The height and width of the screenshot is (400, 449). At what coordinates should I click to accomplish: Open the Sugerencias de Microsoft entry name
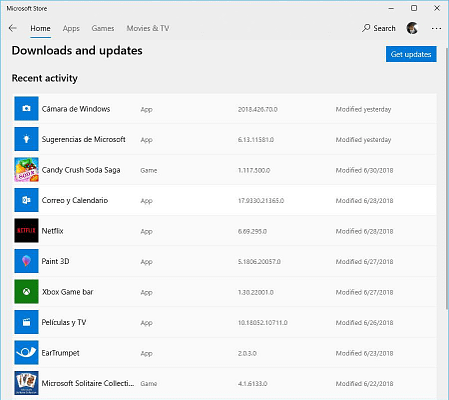coord(83,139)
